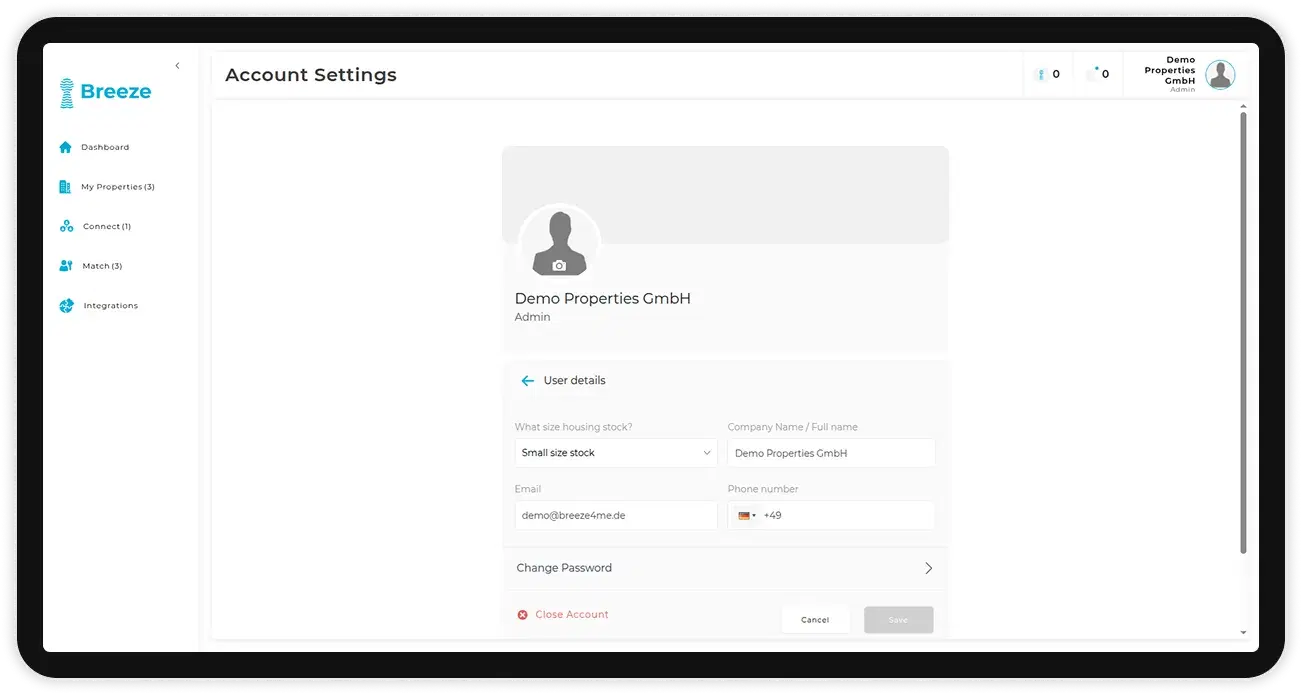This screenshot has height=695, width=1302.
Task: Click the User details heading
Action: click(x=574, y=381)
